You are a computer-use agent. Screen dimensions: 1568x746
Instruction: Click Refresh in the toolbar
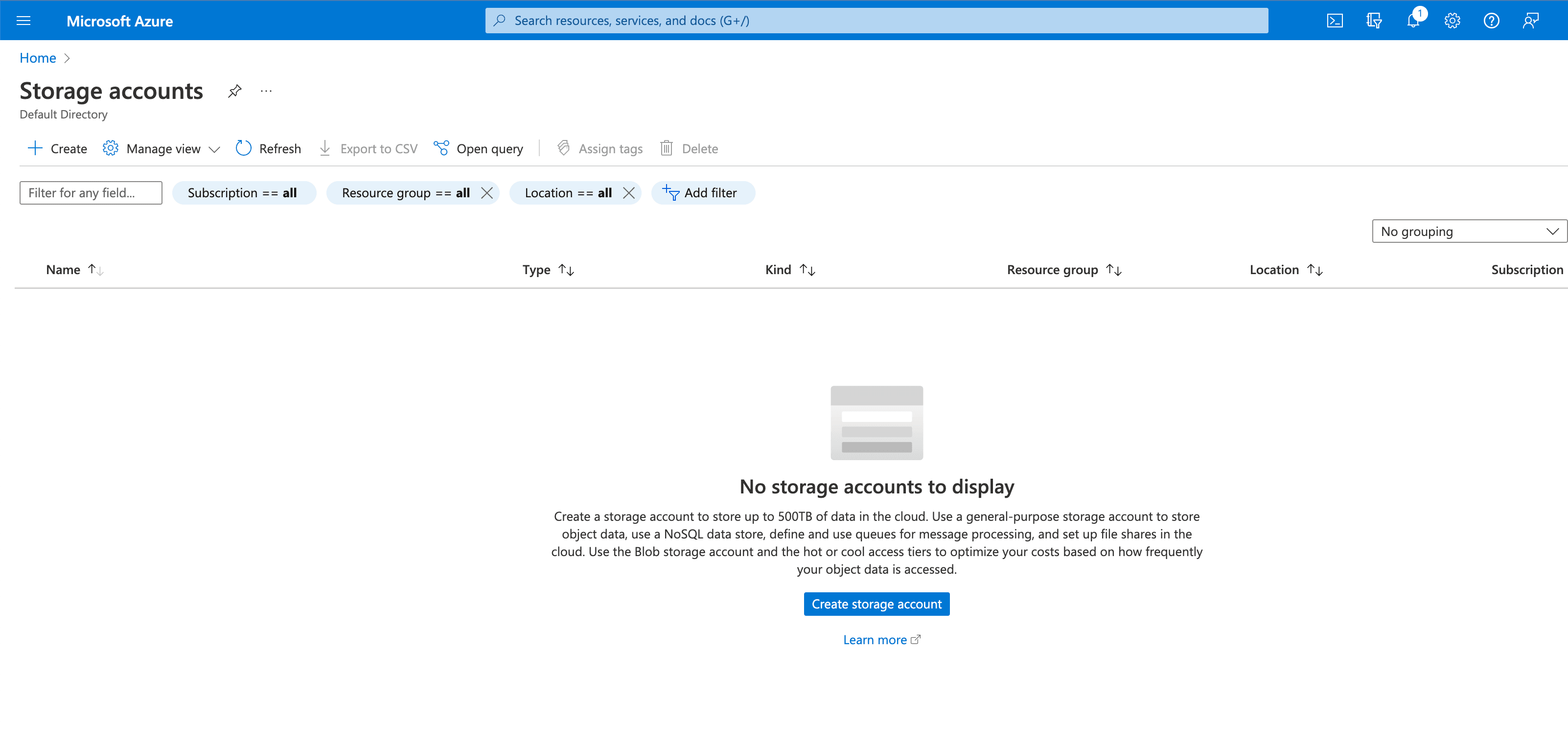[269, 149]
